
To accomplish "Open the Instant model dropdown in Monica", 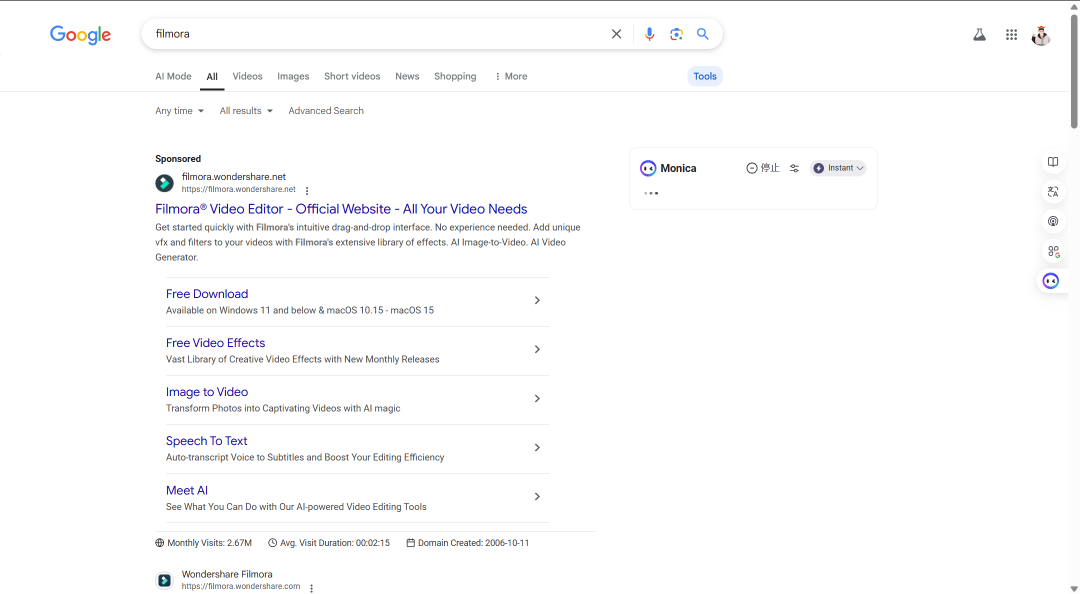I will click(838, 168).
